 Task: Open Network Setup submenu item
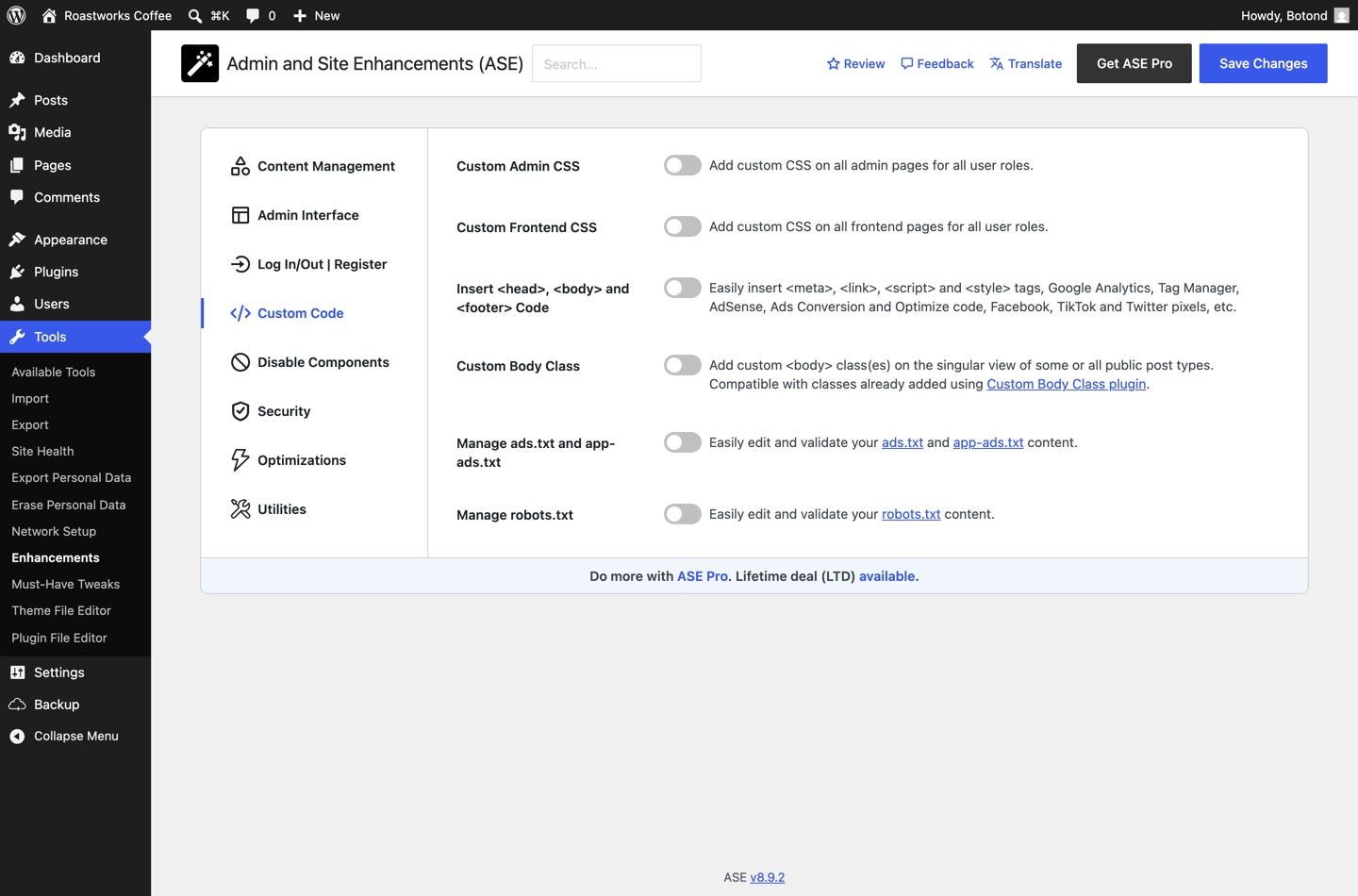[x=75, y=531]
